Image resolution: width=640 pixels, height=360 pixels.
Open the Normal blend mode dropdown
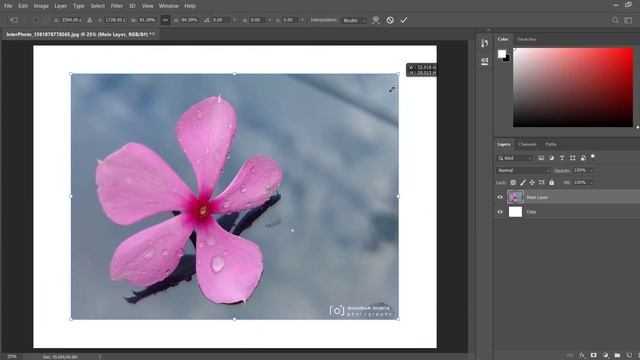click(523, 170)
